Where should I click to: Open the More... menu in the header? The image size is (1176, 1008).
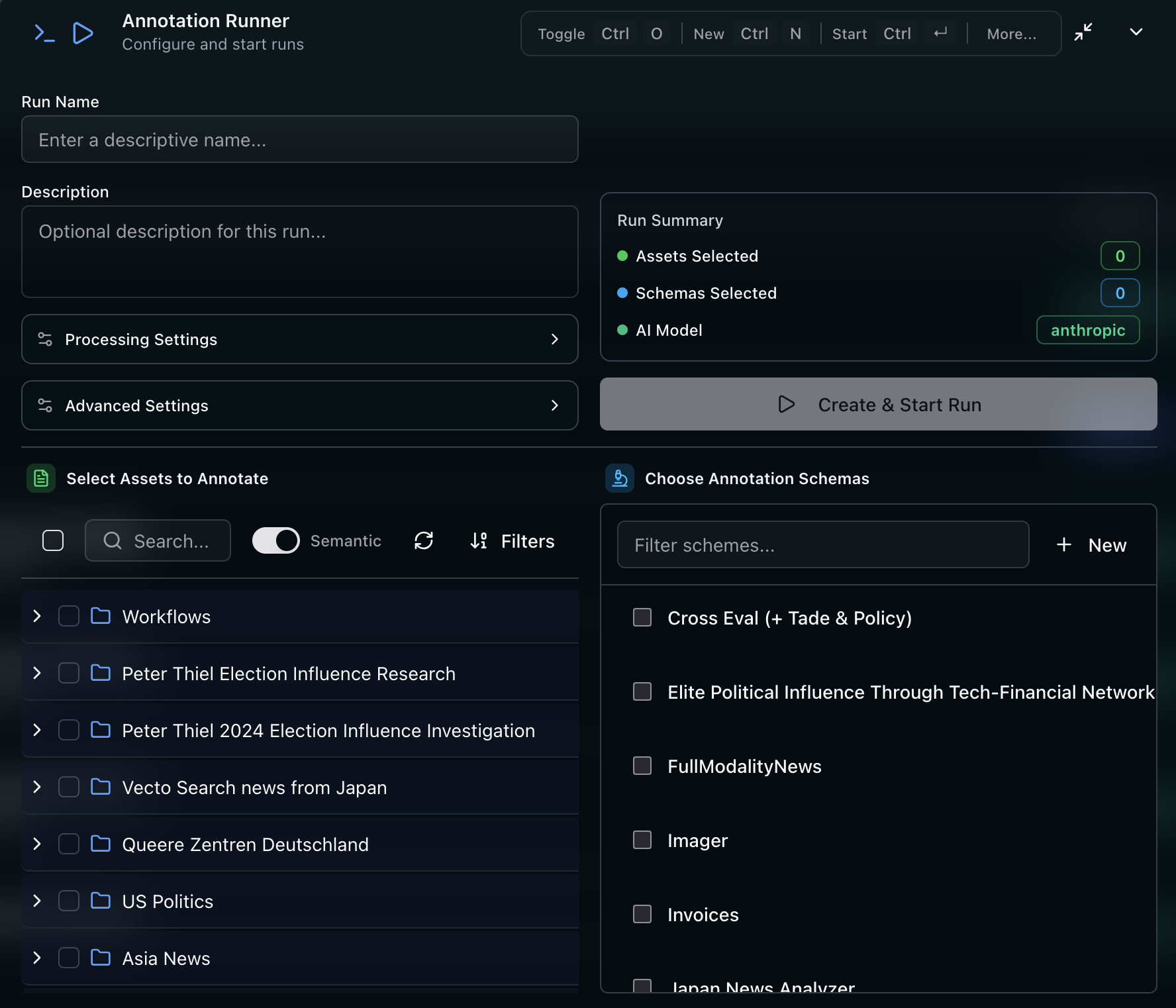click(x=1011, y=33)
